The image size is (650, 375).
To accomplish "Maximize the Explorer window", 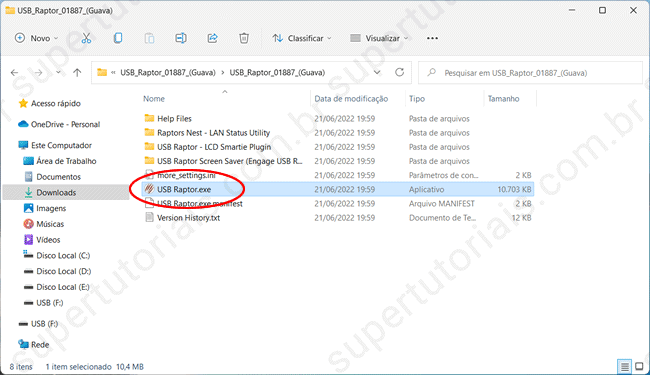I will coord(602,10).
